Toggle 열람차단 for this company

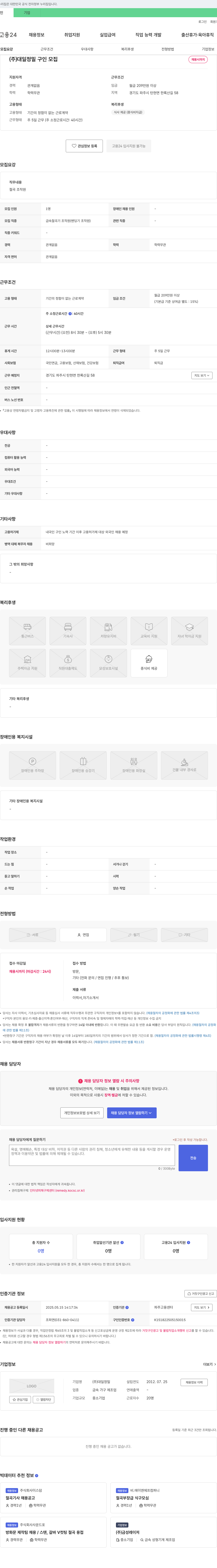tap(44, 1399)
